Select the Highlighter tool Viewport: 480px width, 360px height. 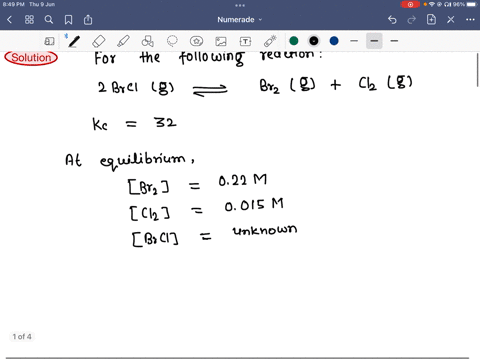(x=123, y=41)
